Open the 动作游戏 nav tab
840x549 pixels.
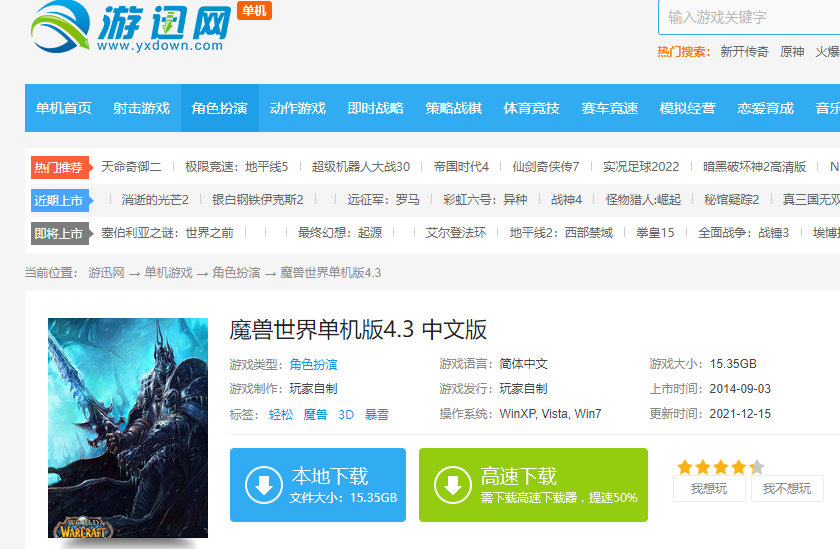click(x=297, y=108)
